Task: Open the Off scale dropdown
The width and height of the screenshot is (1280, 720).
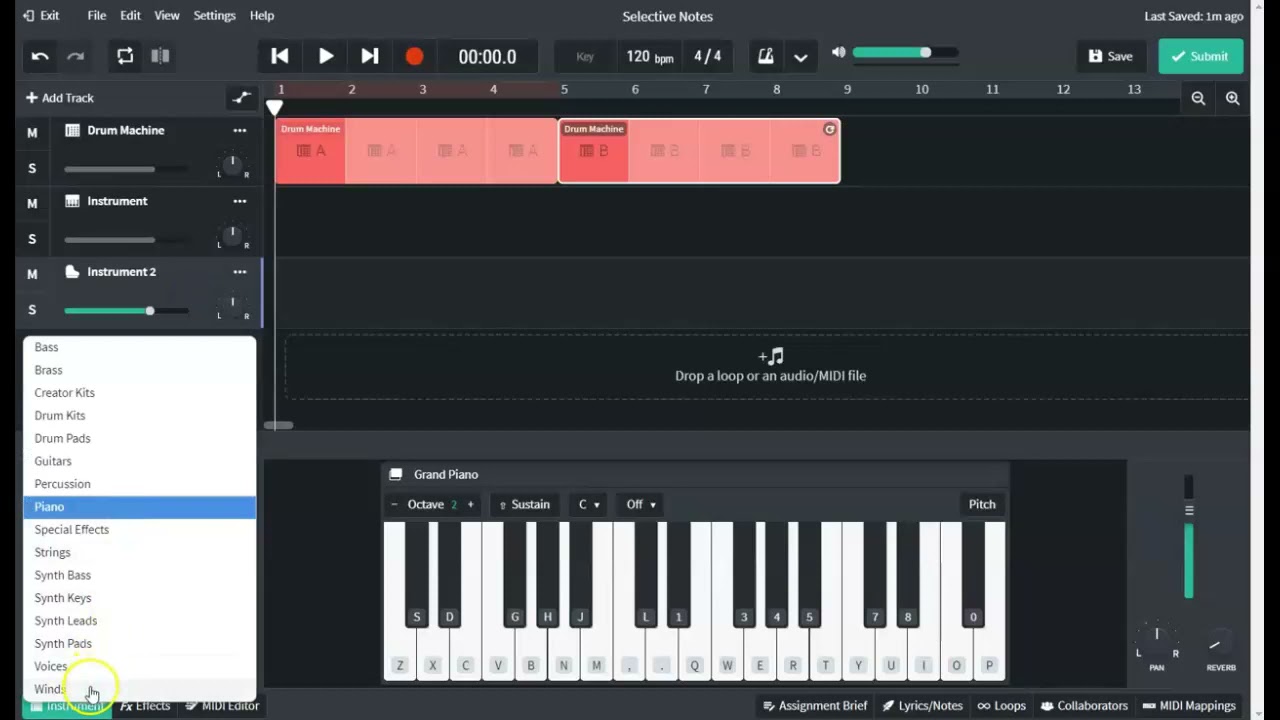Action: pyautogui.click(x=641, y=505)
